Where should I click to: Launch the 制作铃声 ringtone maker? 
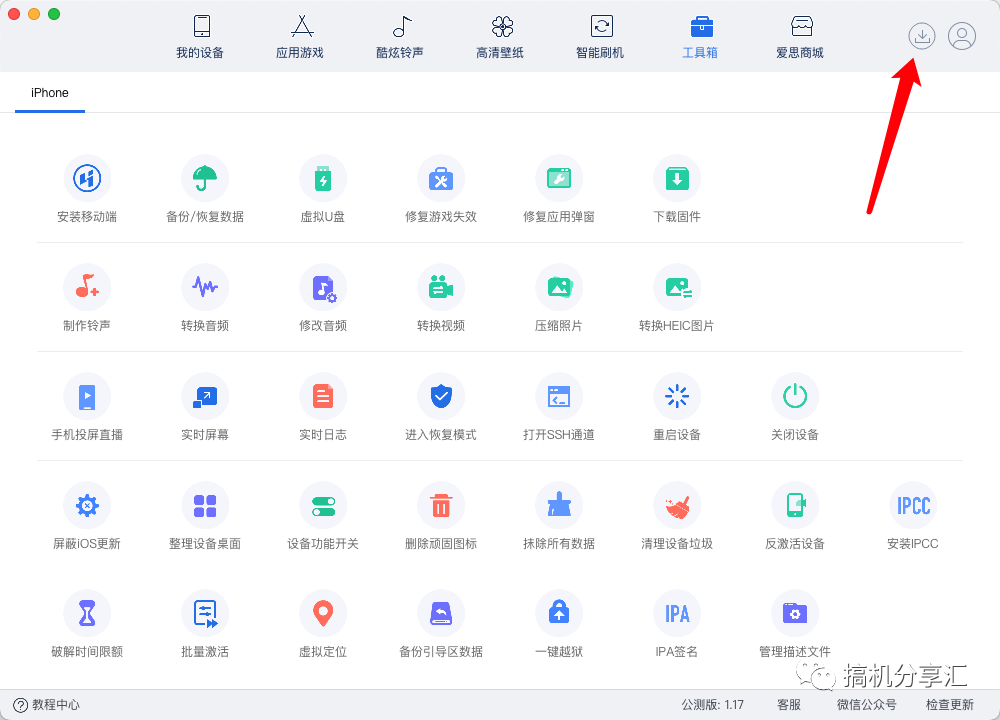pyautogui.click(x=87, y=297)
